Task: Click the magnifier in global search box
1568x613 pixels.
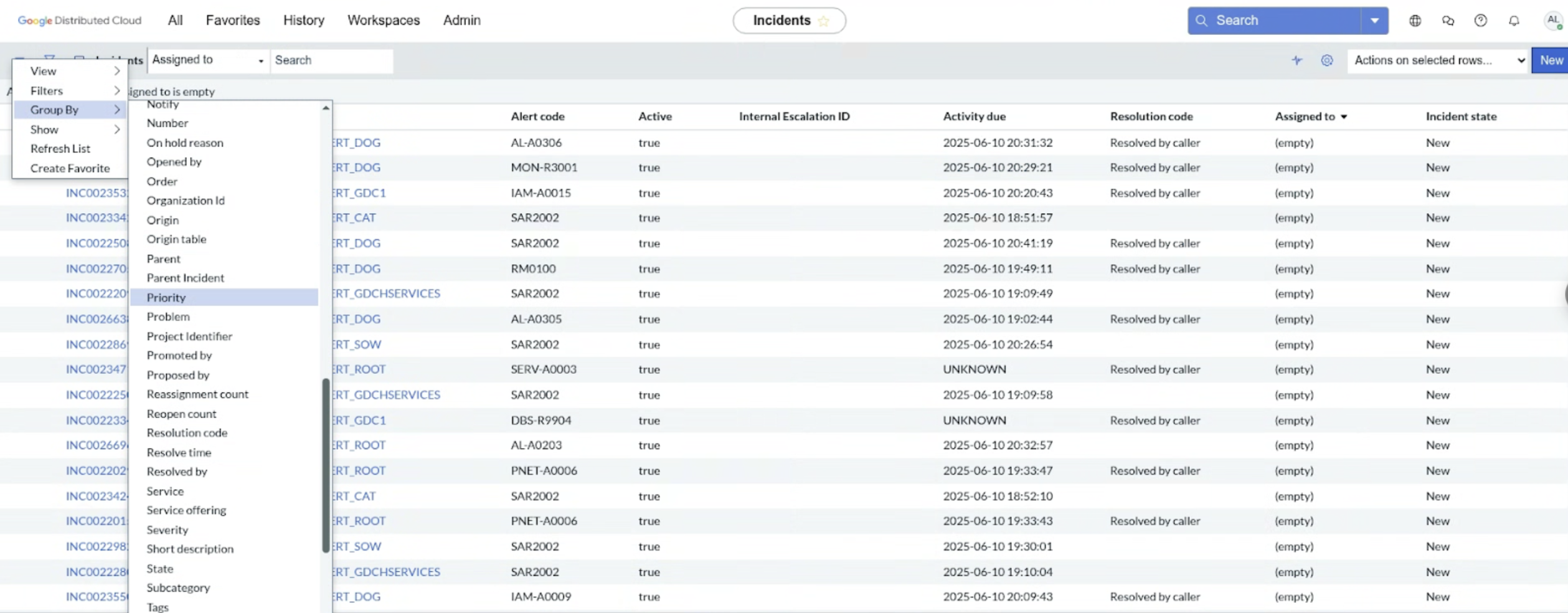Action: [1202, 21]
